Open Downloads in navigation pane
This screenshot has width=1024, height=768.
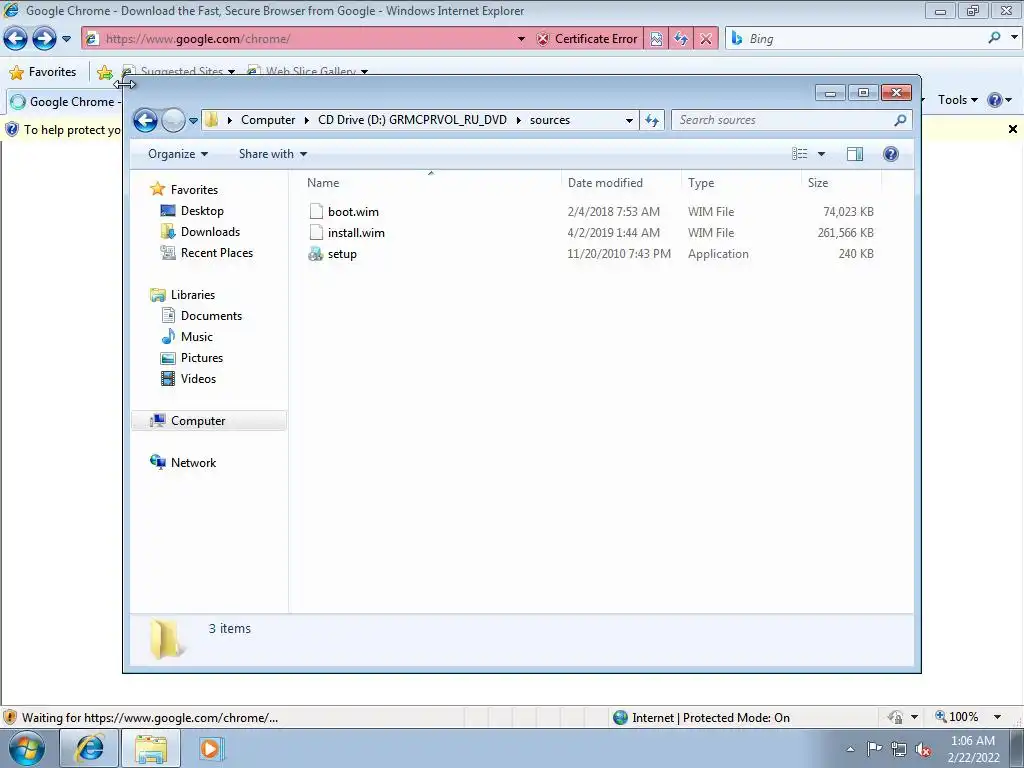(x=210, y=232)
